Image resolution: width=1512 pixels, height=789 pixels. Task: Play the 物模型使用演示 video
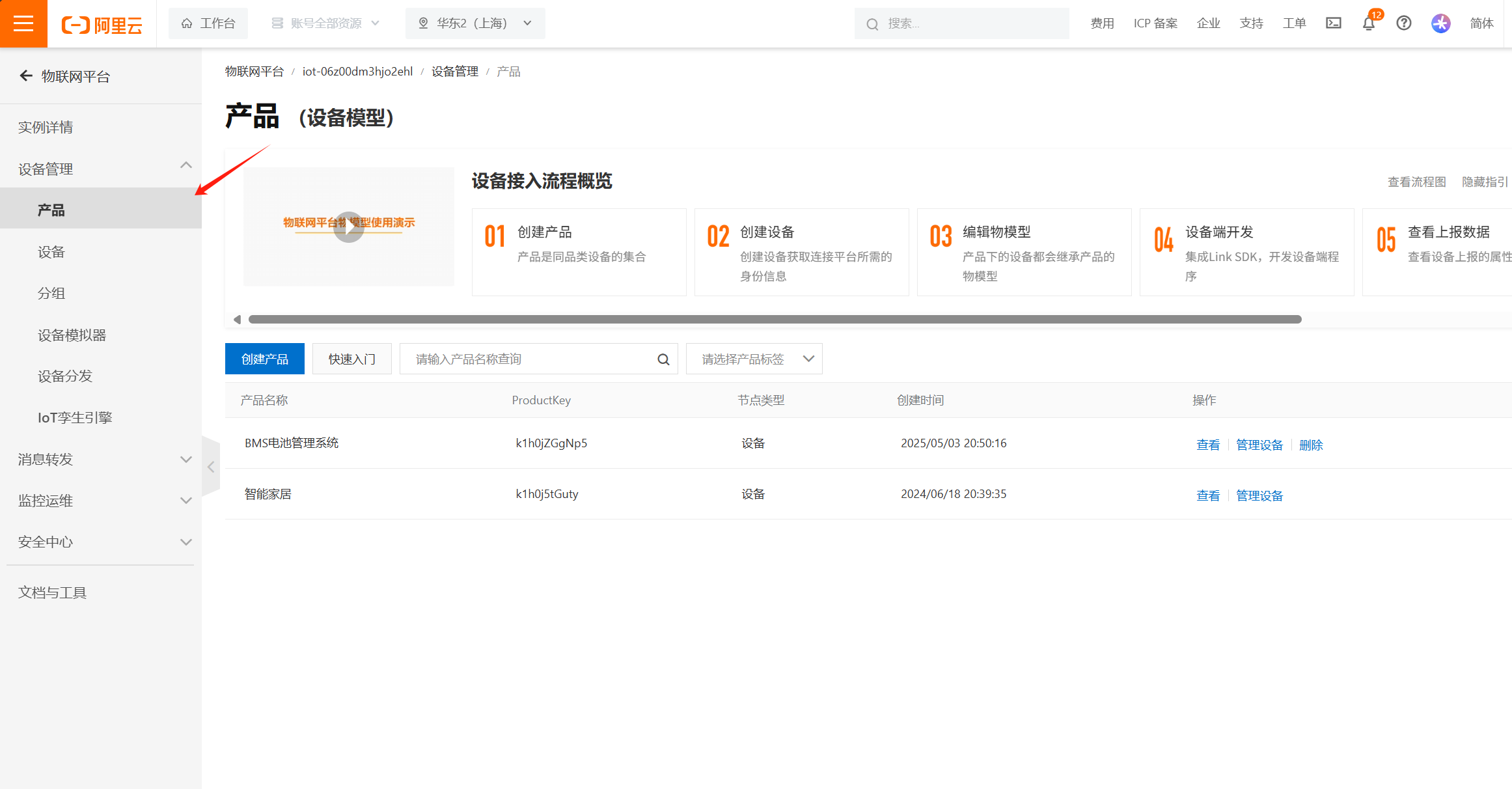pos(349,227)
